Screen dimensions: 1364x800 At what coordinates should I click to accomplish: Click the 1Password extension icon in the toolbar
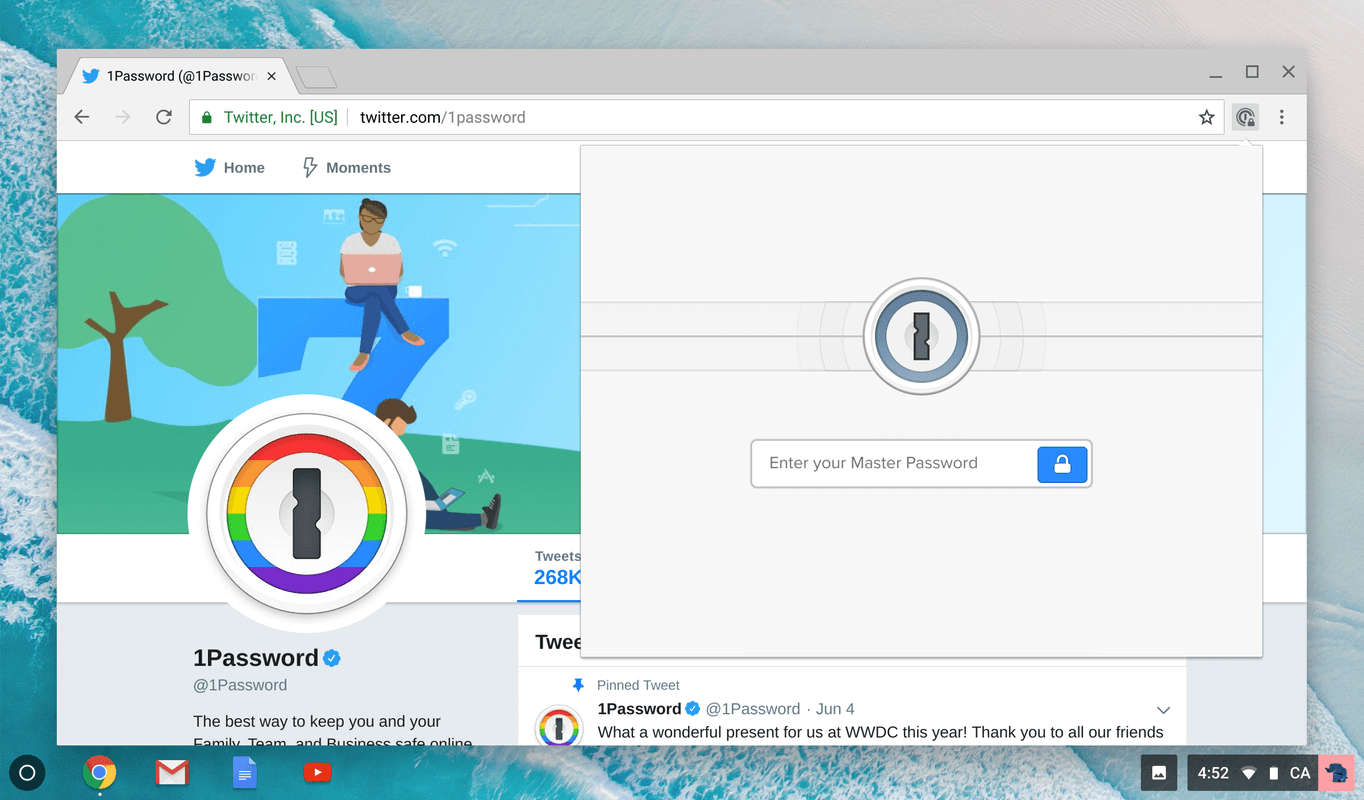coord(1245,117)
